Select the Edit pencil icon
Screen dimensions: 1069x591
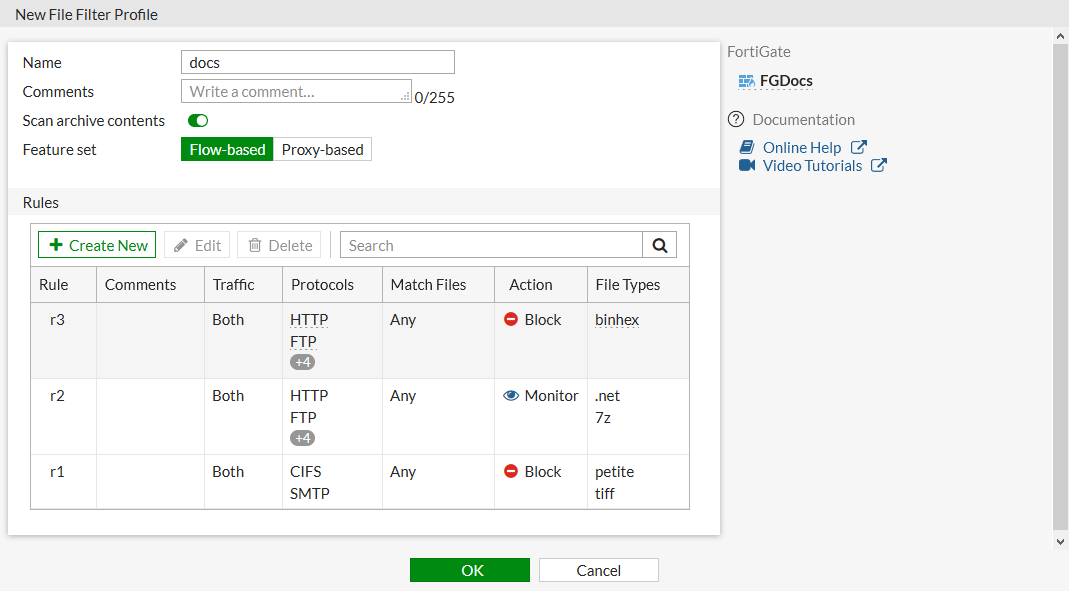181,244
